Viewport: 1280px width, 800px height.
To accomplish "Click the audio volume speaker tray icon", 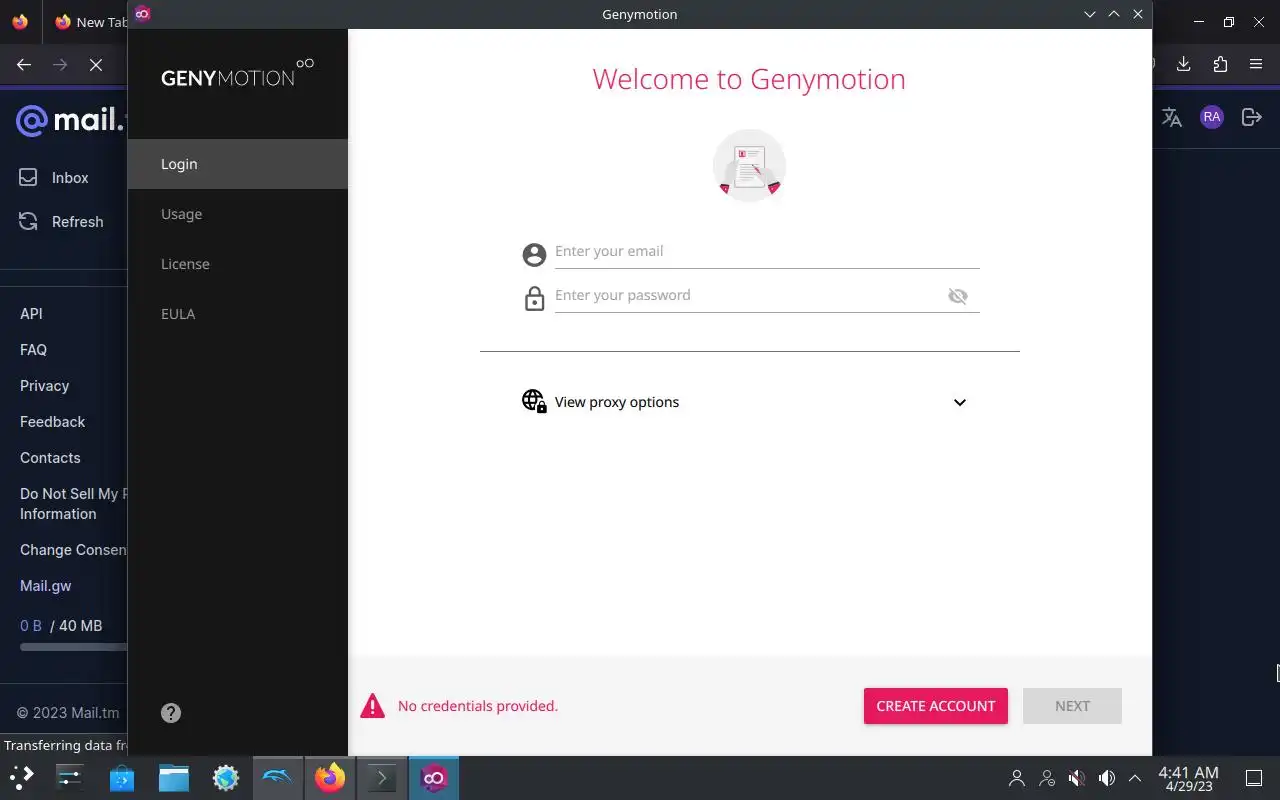I will [x=1107, y=778].
